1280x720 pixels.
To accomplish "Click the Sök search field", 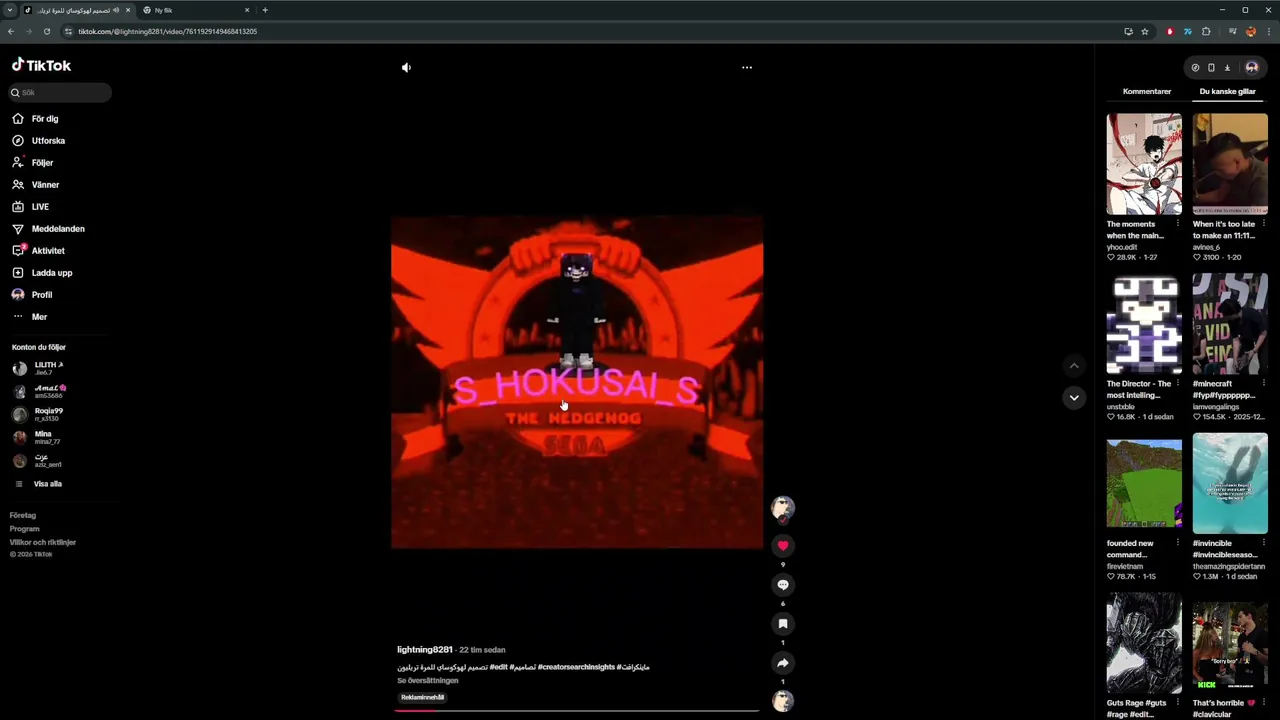I will click(x=60, y=92).
